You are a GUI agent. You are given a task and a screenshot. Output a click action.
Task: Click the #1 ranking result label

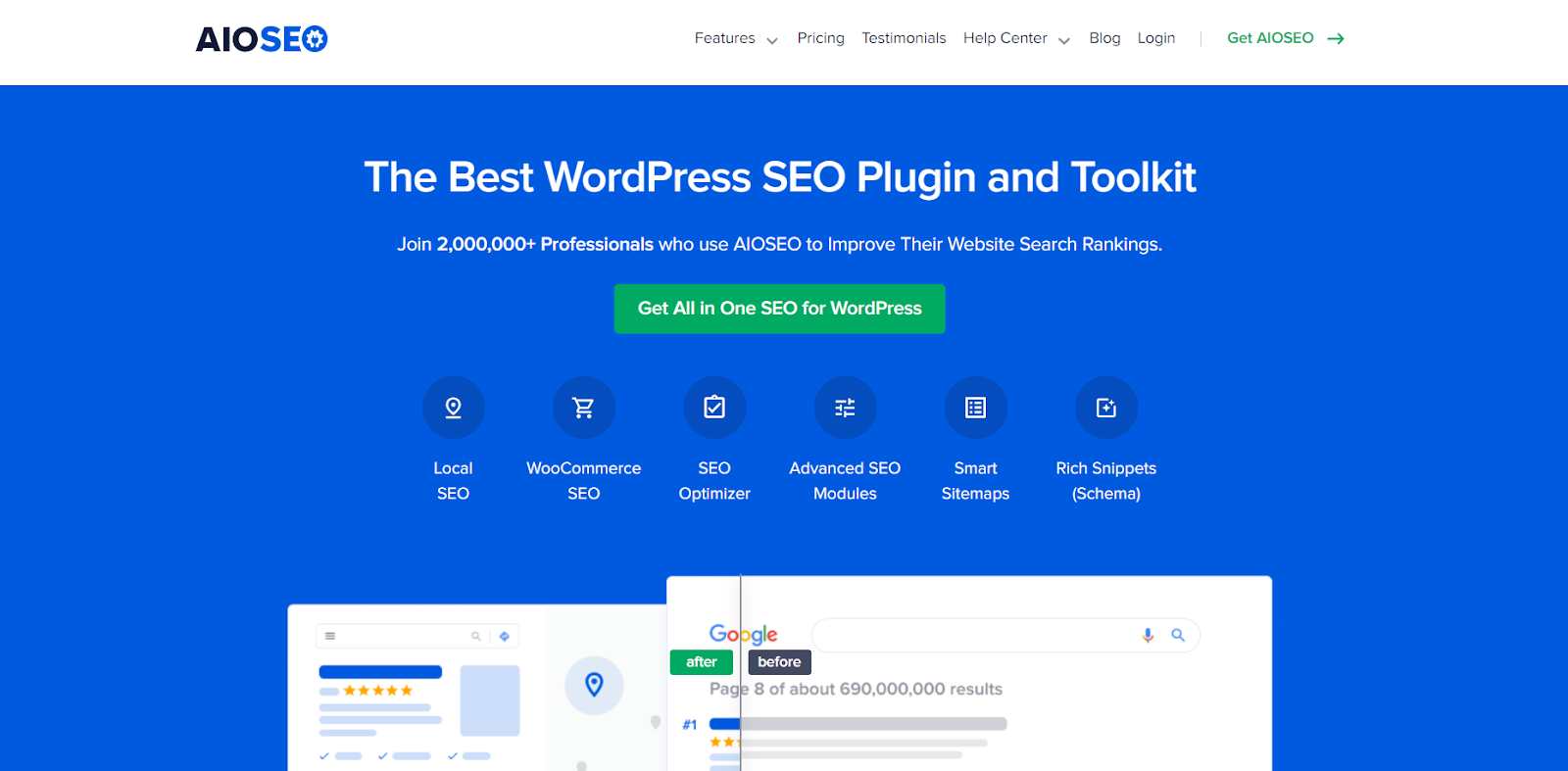point(690,725)
